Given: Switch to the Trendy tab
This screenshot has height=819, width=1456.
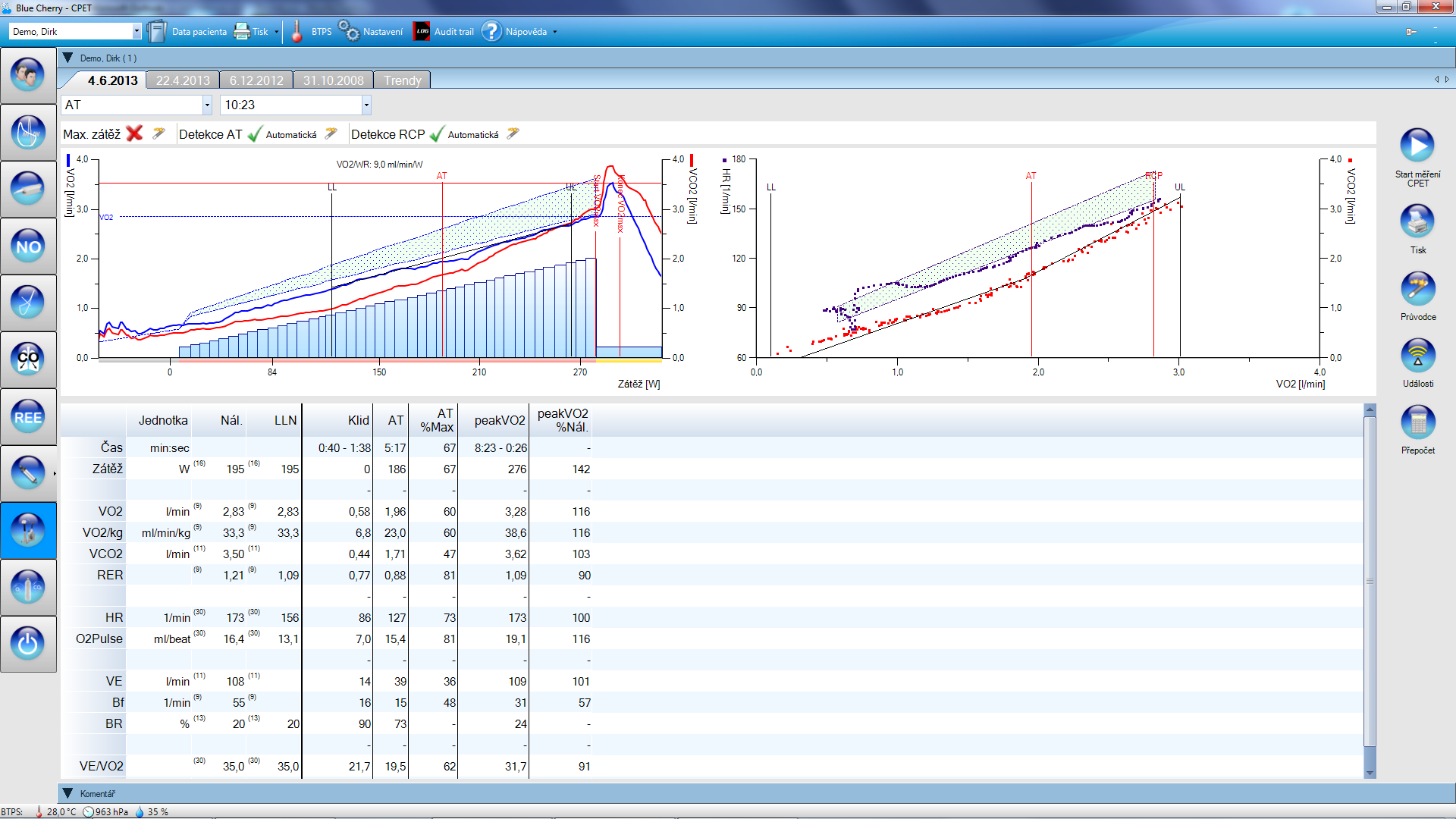Looking at the screenshot, I should (x=402, y=80).
